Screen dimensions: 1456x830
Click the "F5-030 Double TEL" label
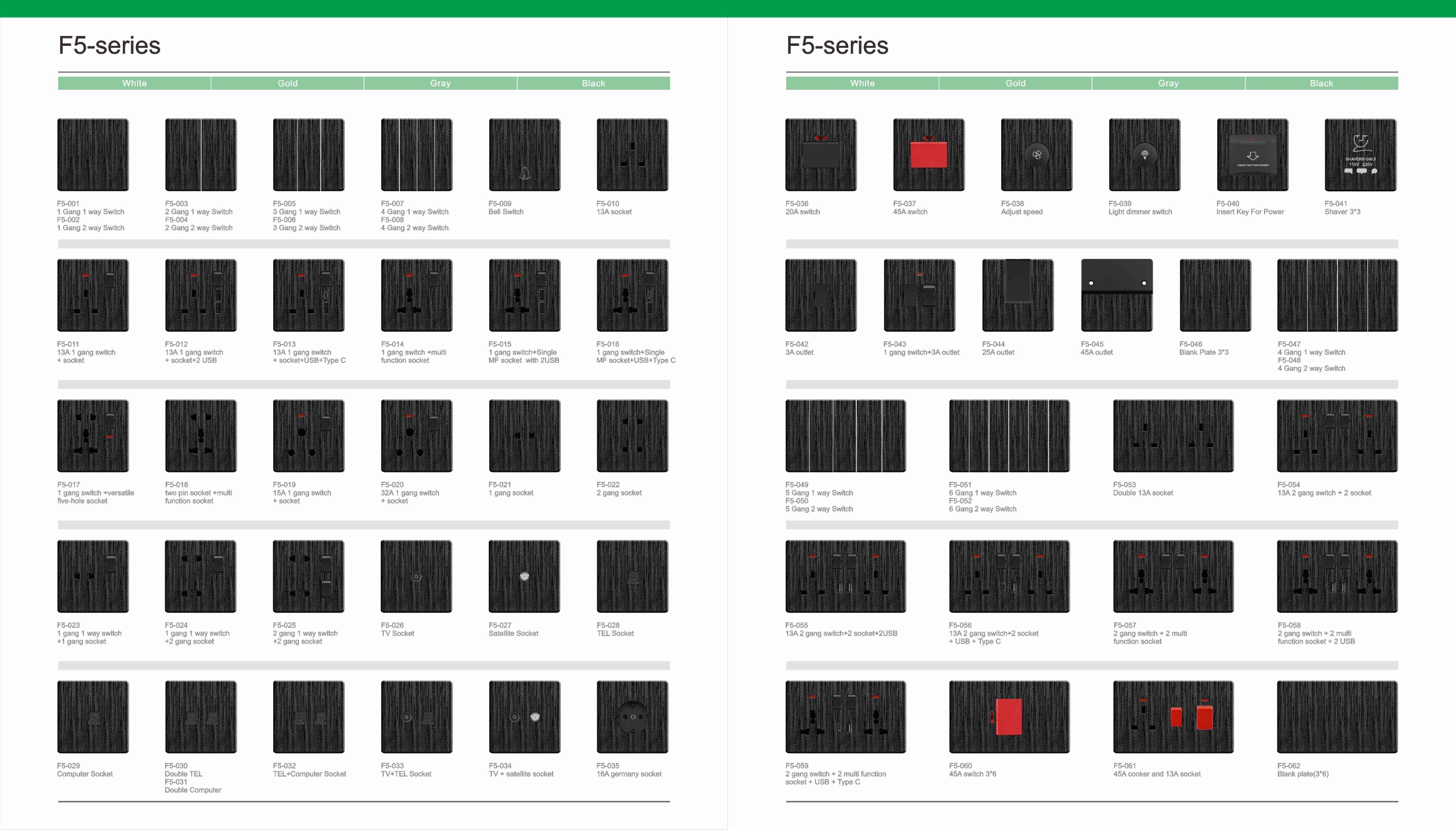click(183, 770)
